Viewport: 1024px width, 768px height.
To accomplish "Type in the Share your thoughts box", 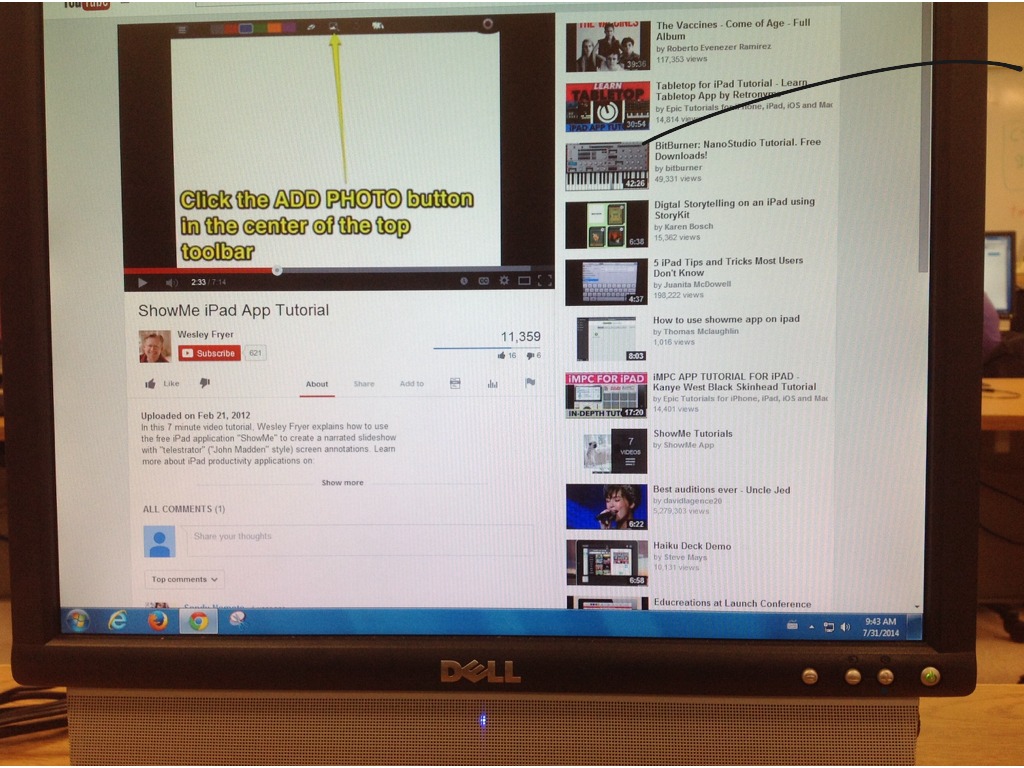I will tap(358, 538).
